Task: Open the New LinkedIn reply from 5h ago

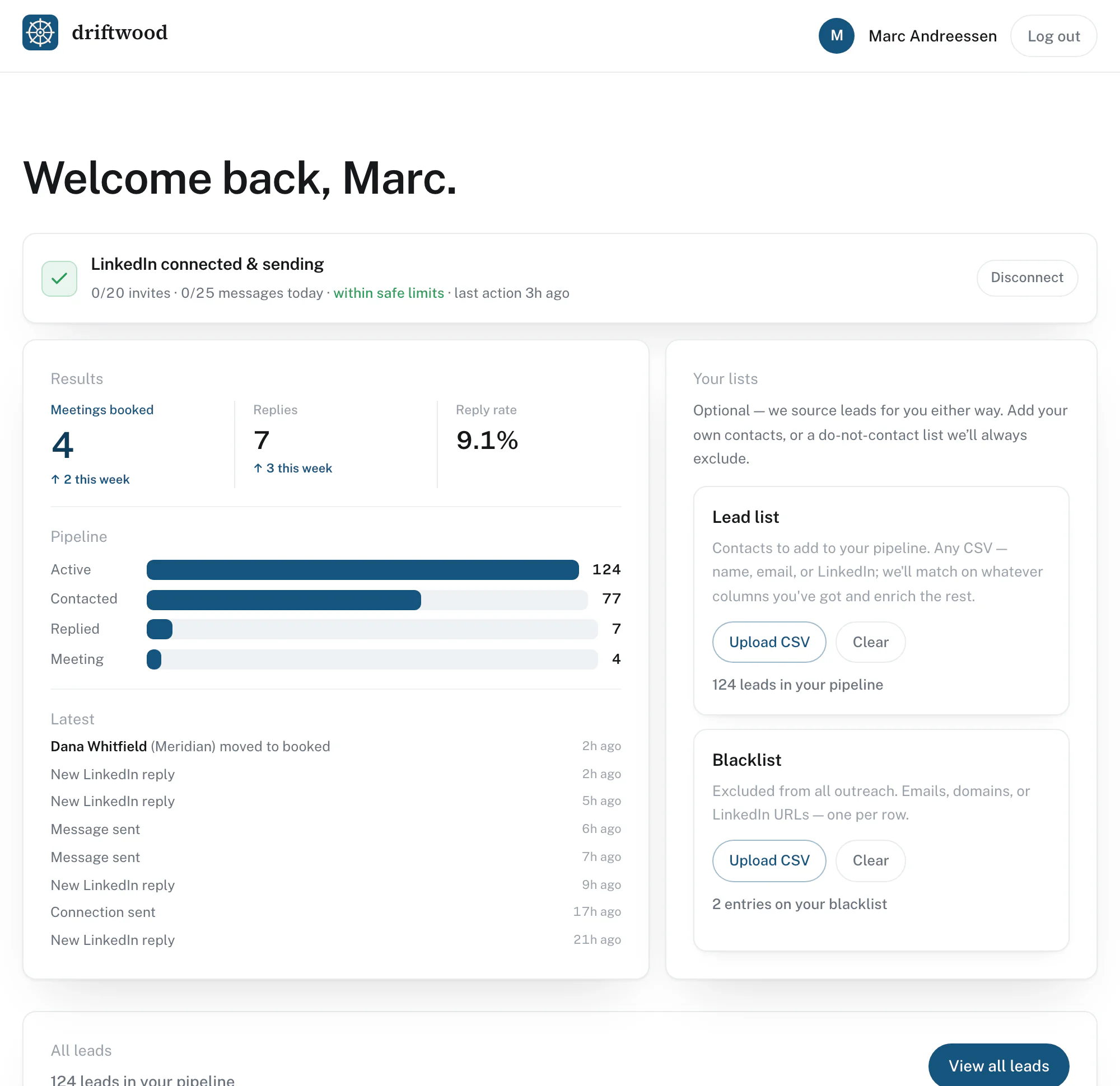Action: (x=335, y=801)
